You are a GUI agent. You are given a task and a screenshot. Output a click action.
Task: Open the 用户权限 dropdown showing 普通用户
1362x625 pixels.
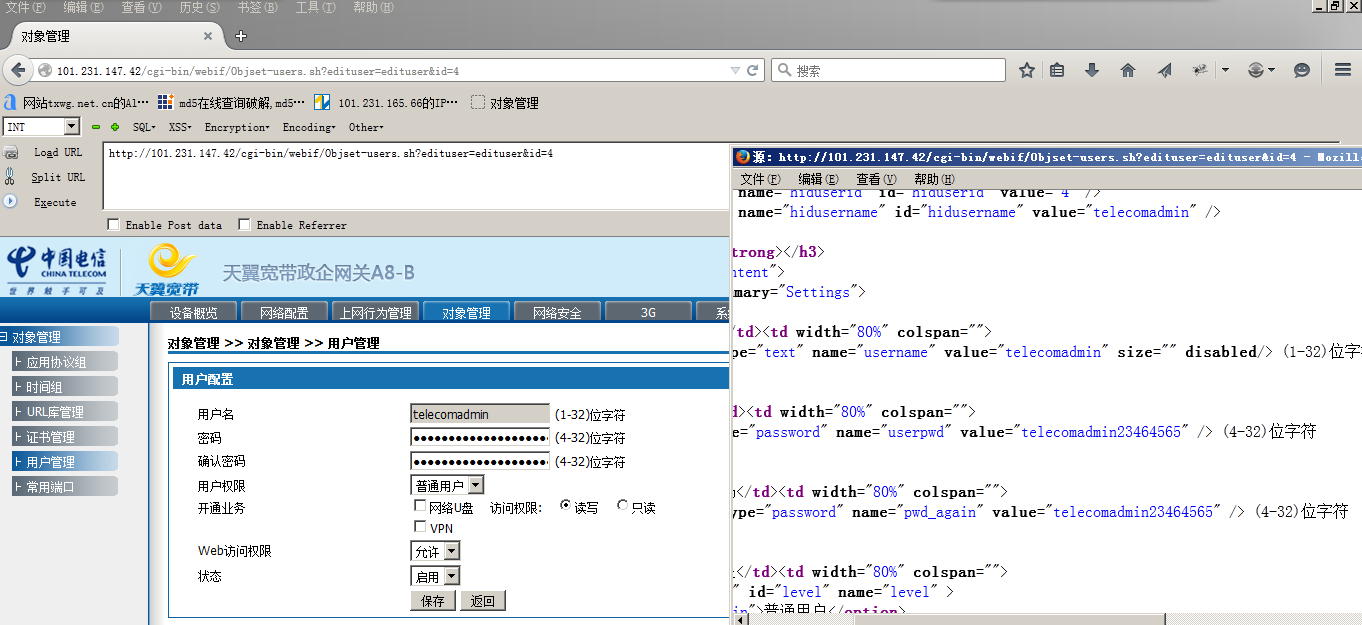point(447,485)
